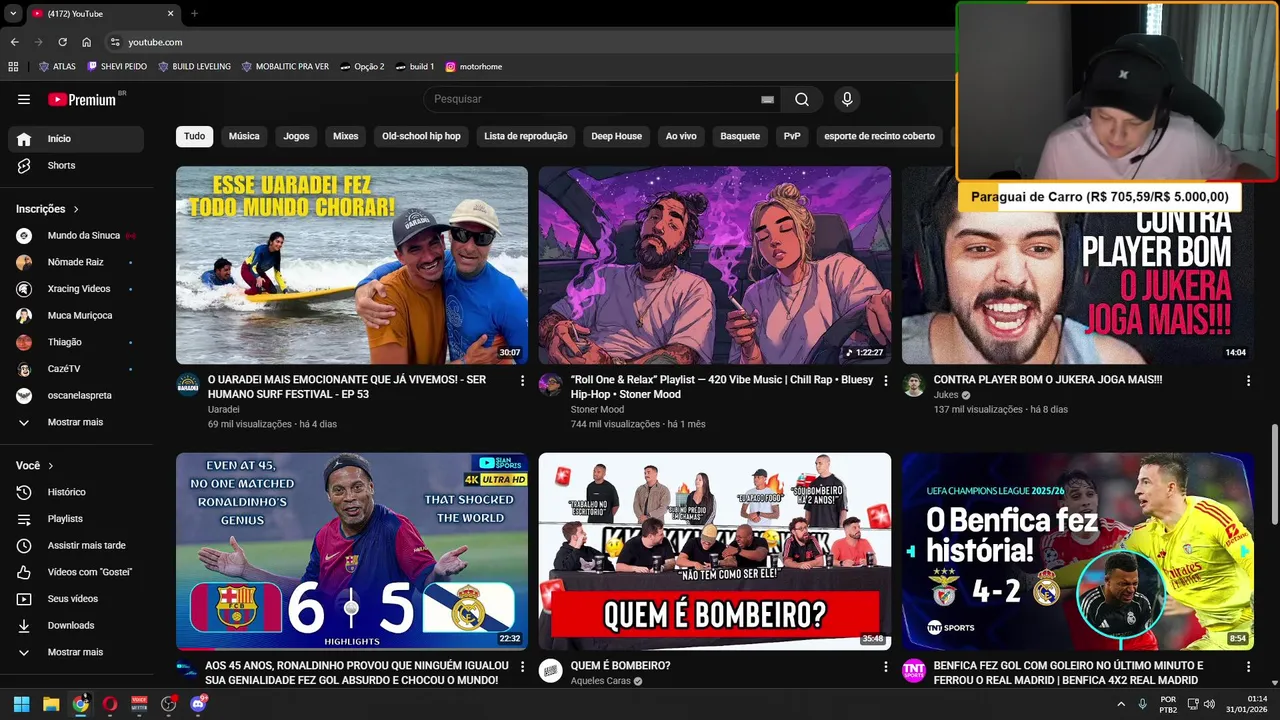Select the Jogos filter chip
Screen dimensions: 1280x720
click(296, 136)
